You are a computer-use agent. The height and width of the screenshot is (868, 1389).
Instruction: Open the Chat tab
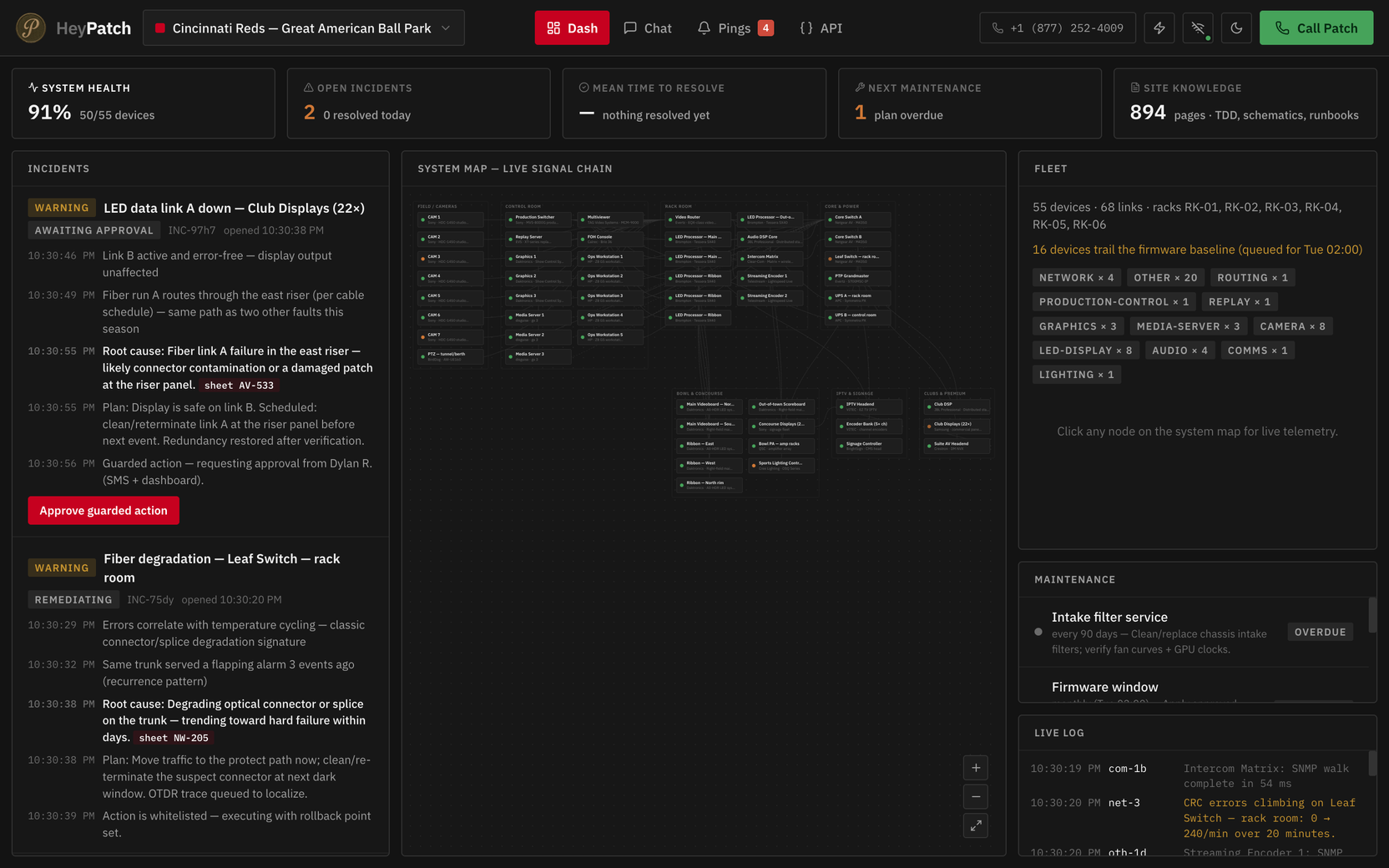tap(647, 28)
